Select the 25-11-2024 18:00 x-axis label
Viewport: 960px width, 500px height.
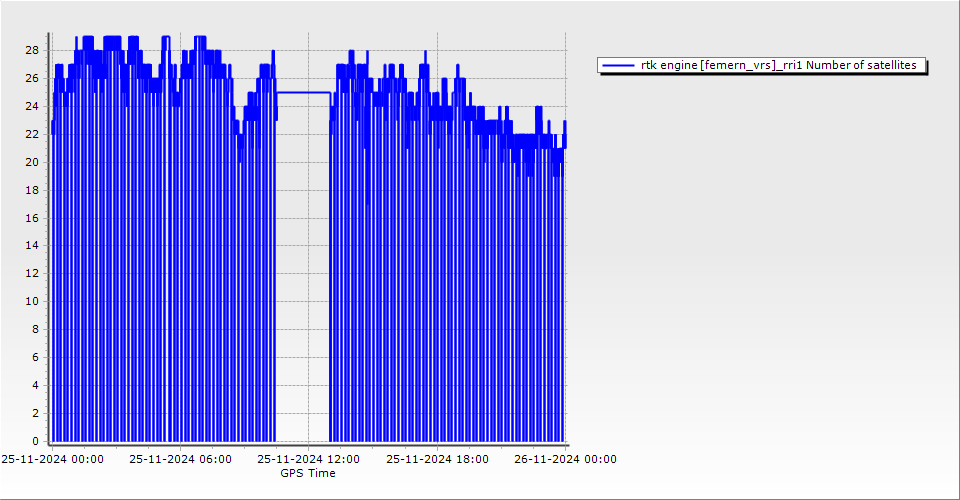click(437, 460)
